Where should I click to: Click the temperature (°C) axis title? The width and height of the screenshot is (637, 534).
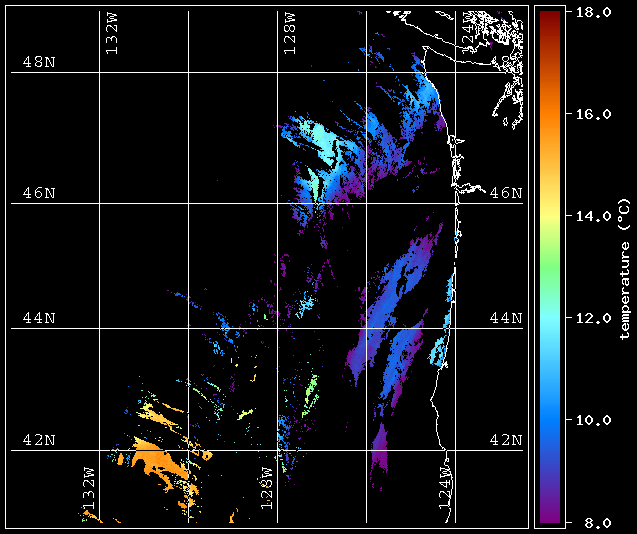(626, 269)
